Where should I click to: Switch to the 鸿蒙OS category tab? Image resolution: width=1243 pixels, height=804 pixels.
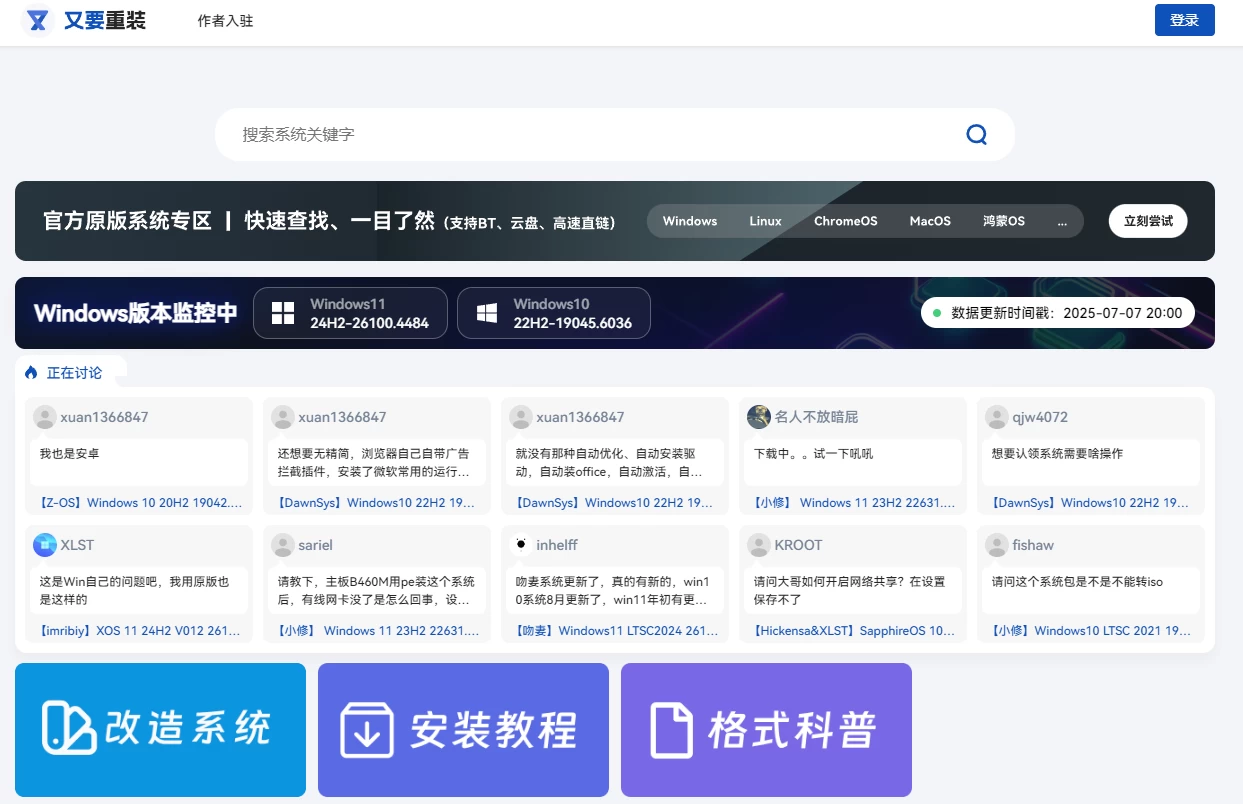coord(1003,221)
